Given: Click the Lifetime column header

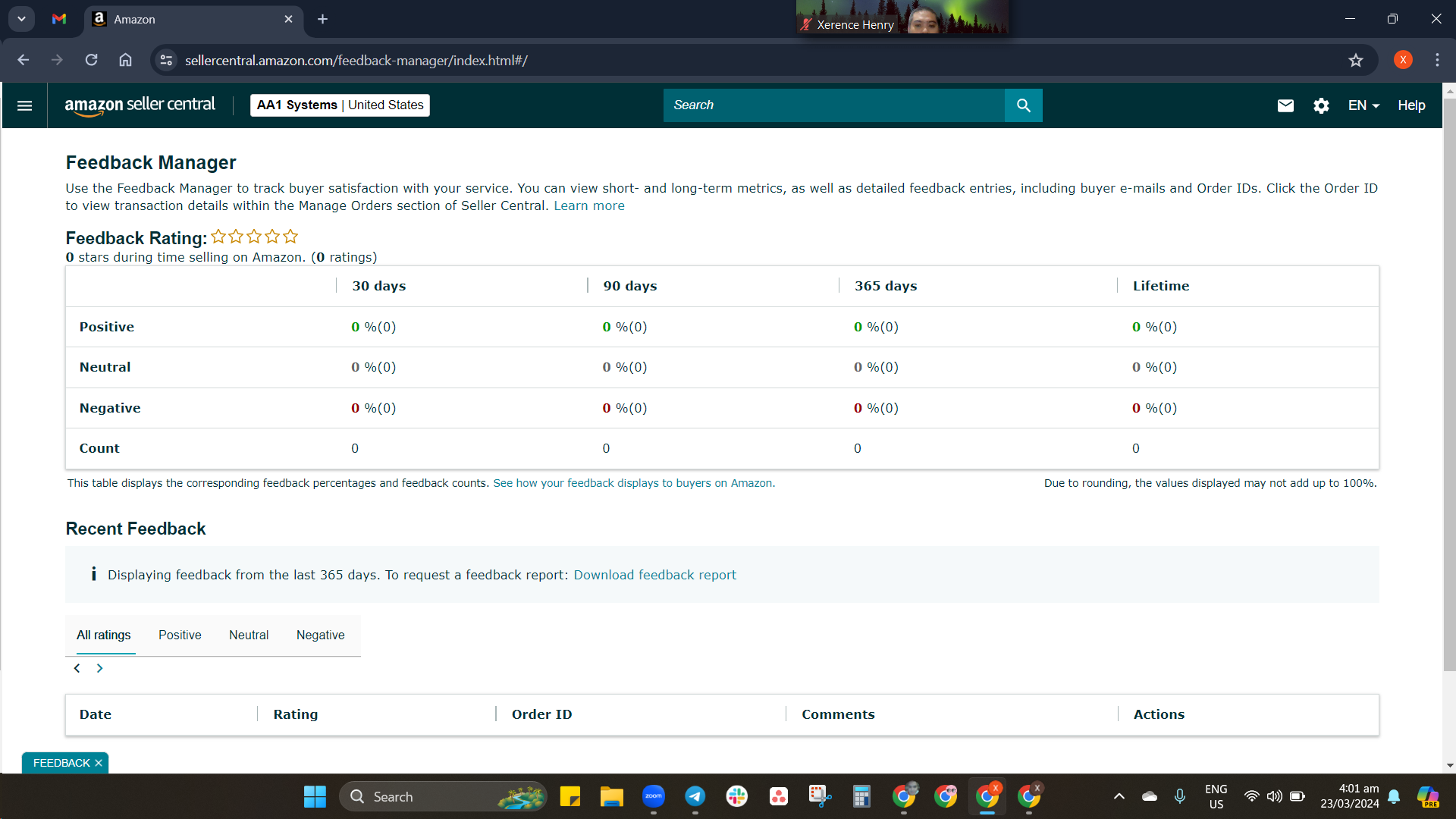Looking at the screenshot, I should 1161,286.
